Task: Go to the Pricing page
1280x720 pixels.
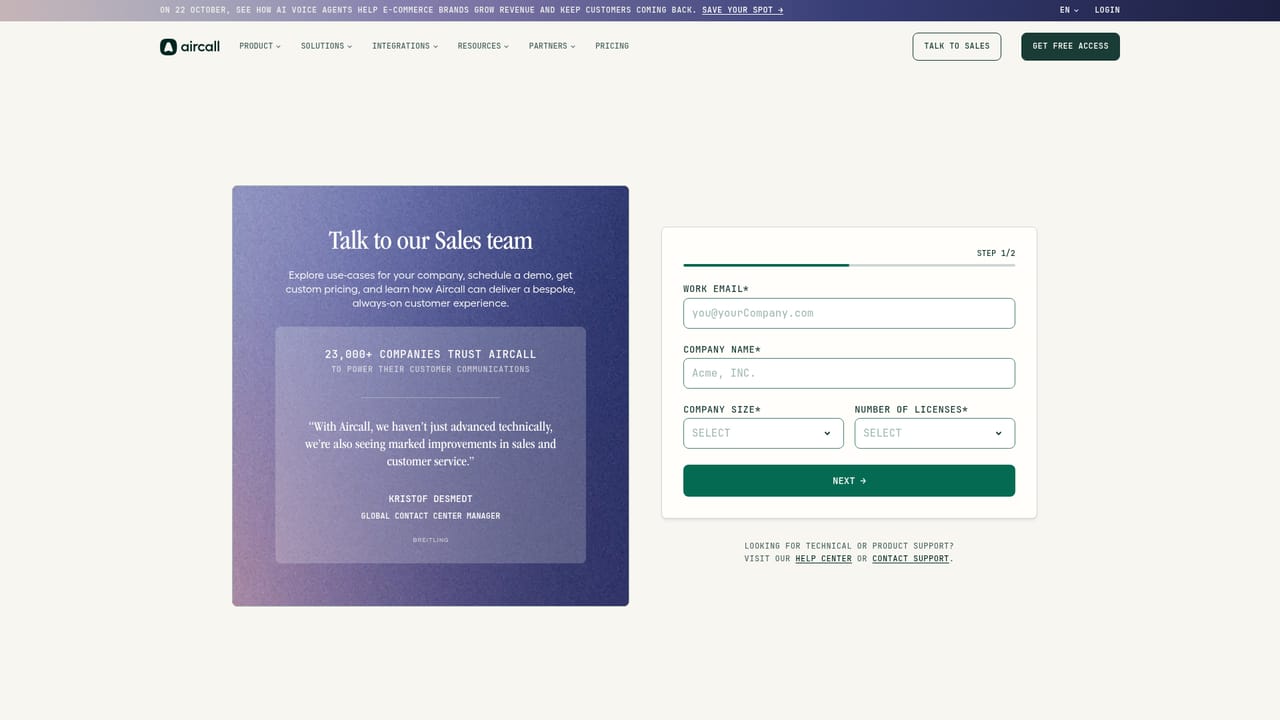Action: [x=612, y=46]
